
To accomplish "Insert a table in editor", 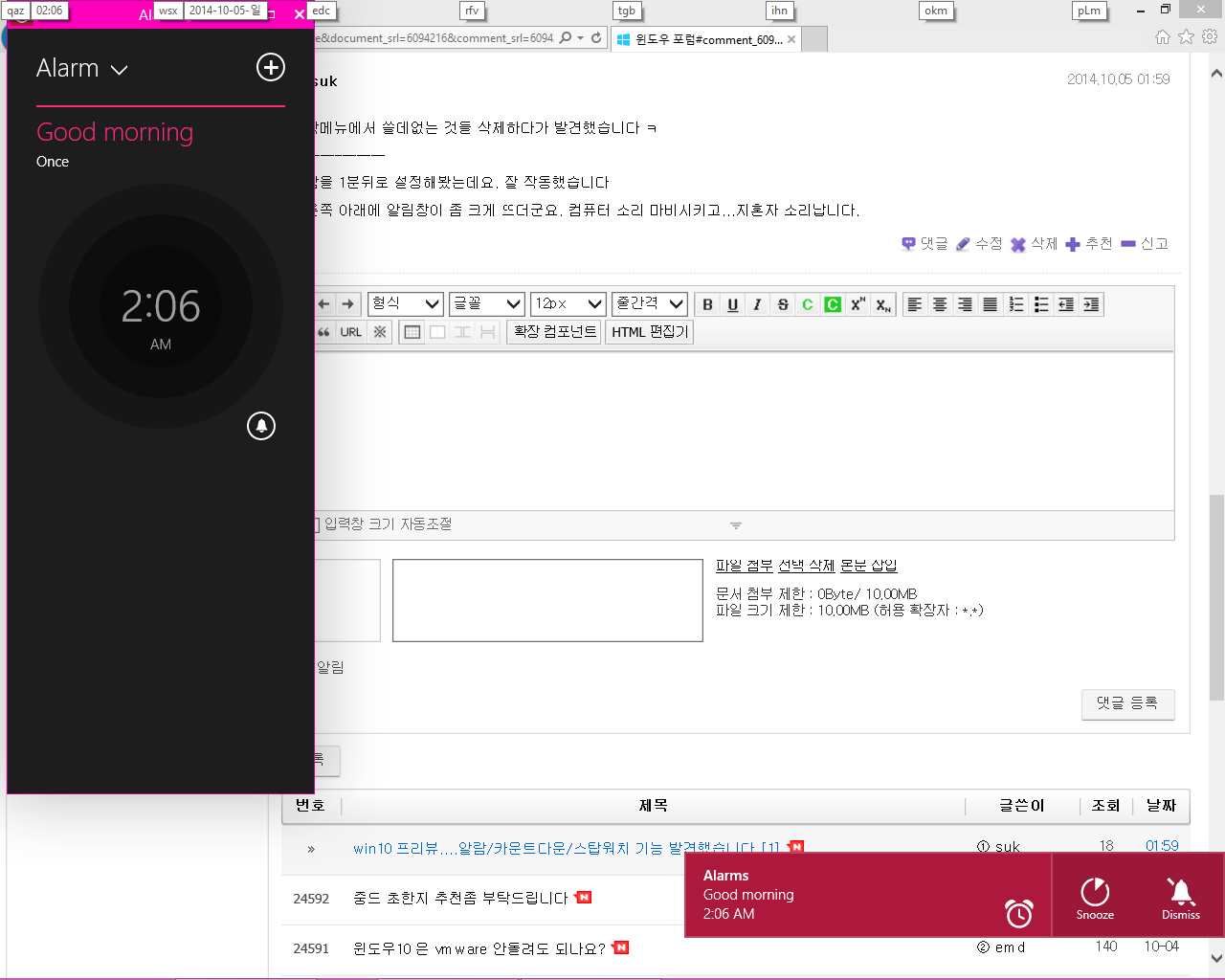I will pyautogui.click(x=412, y=332).
